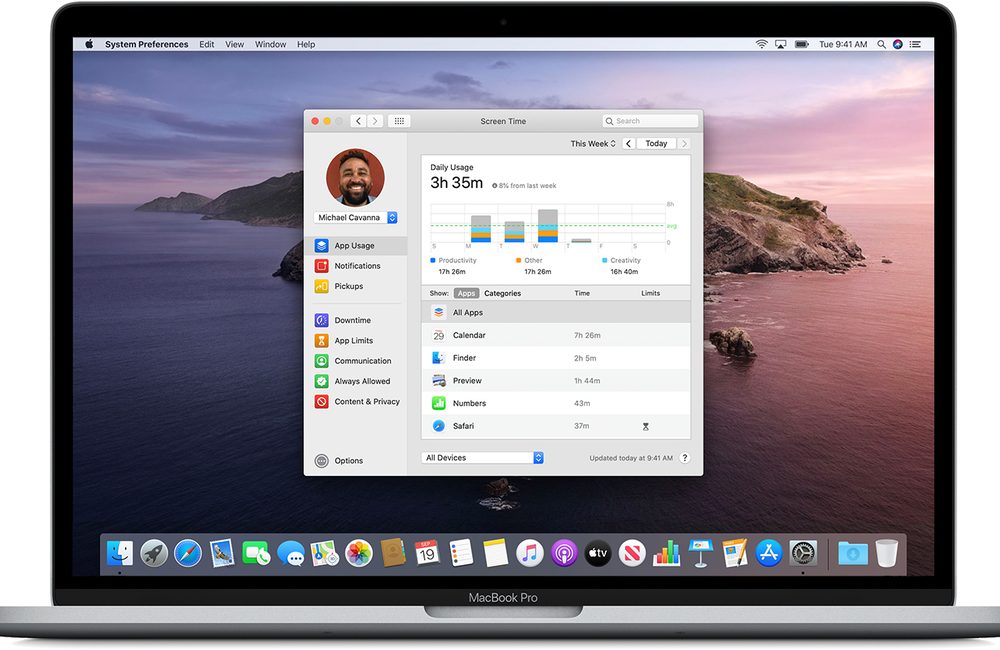Launch Music app from the Dock
Viewport: 1000px width, 650px height.
pos(530,553)
